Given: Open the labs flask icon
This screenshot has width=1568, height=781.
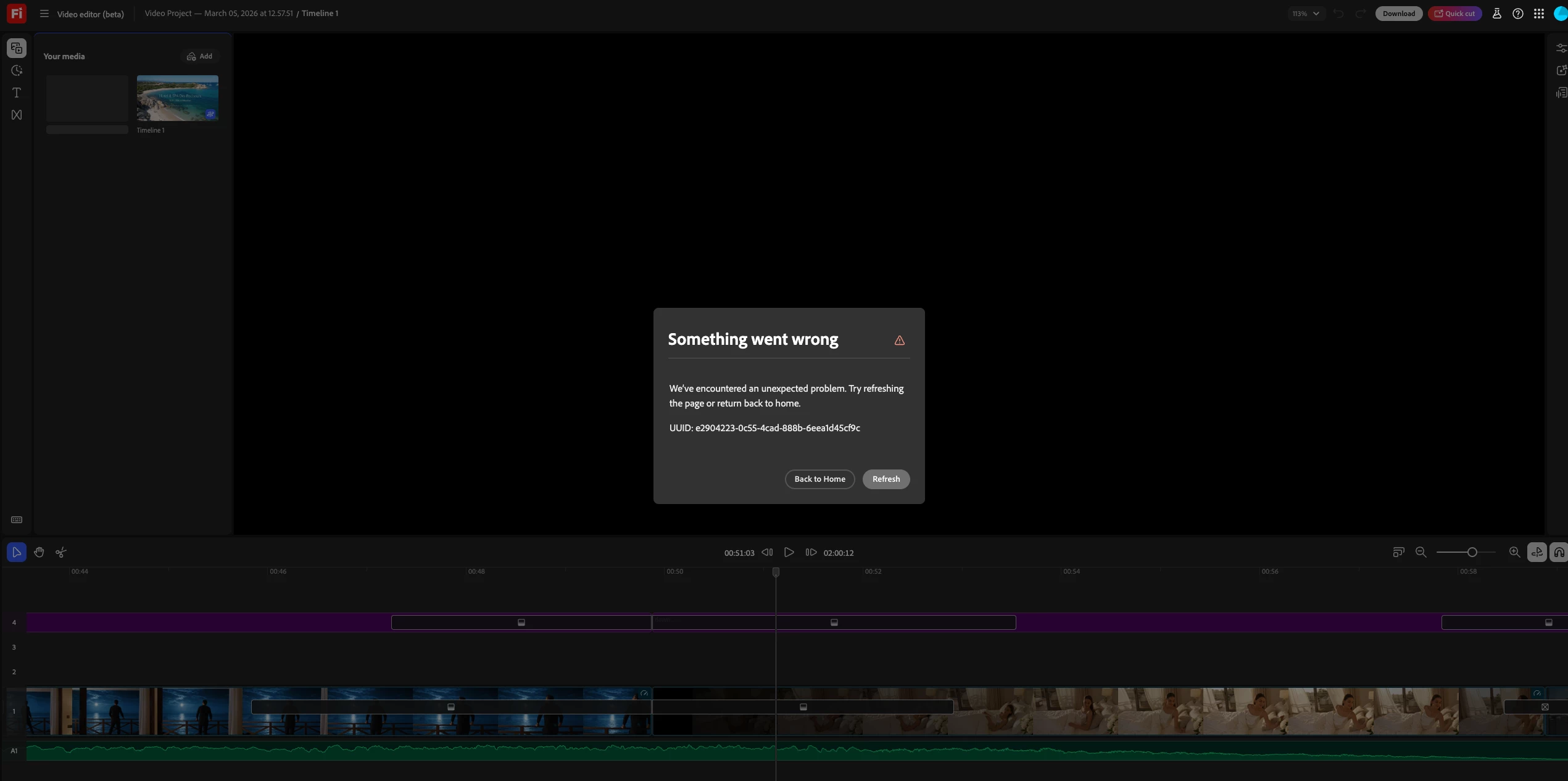Looking at the screenshot, I should (1496, 14).
